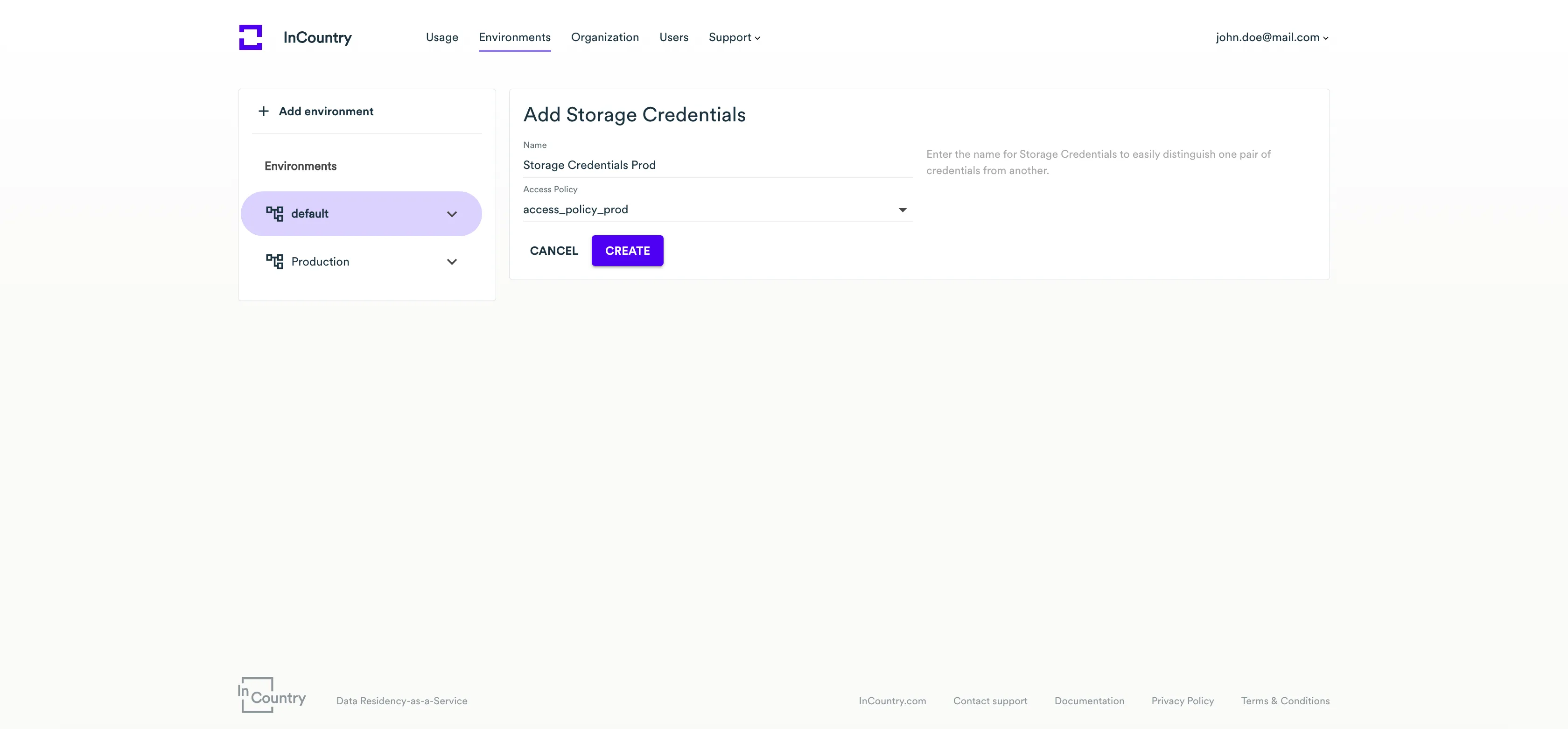
Task: Open the Support dropdown menu
Action: coord(734,37)
